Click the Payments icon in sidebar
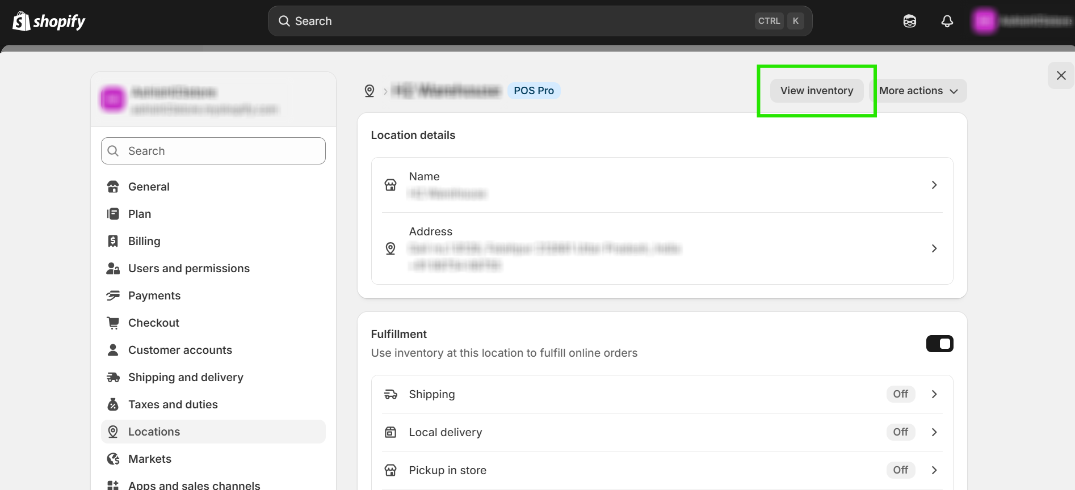Image resolution: width=1075 pixels, height=490 pixels. [x=113, y=296]
